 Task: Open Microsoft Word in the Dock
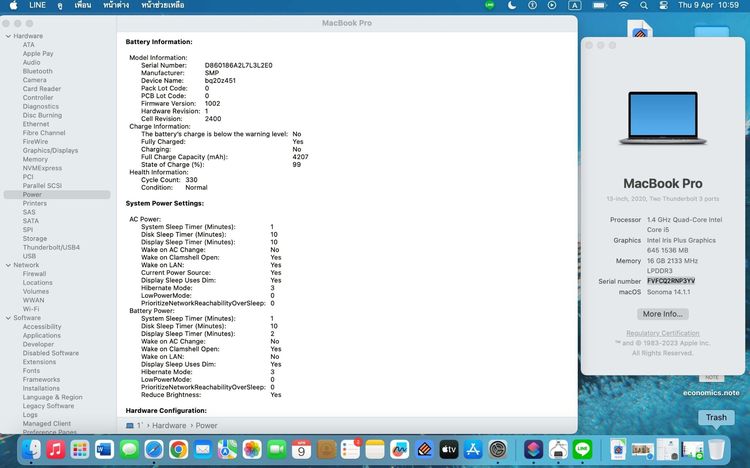tap(104, 450)
